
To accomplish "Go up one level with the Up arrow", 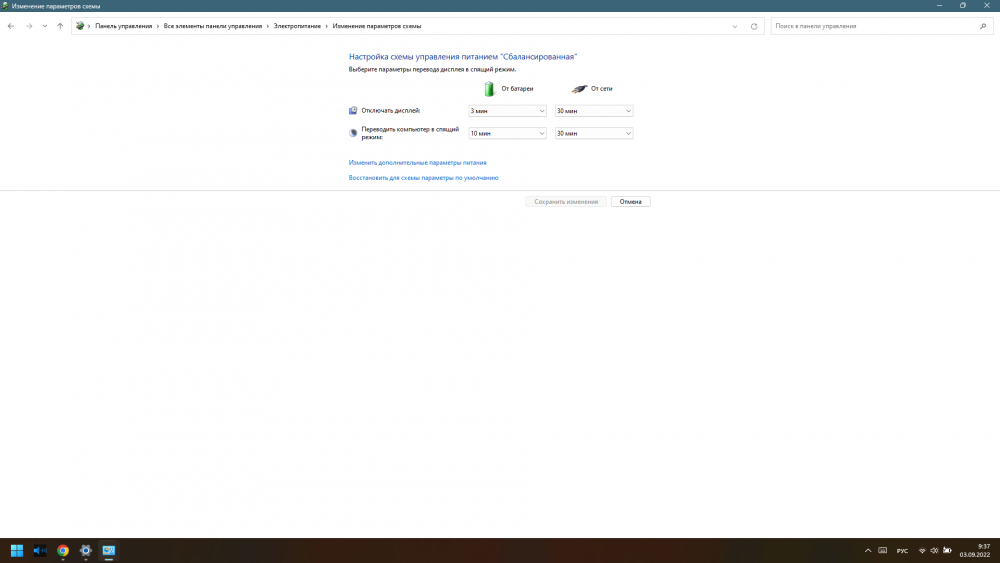I will pyautogui.click(x=60, y=26).
